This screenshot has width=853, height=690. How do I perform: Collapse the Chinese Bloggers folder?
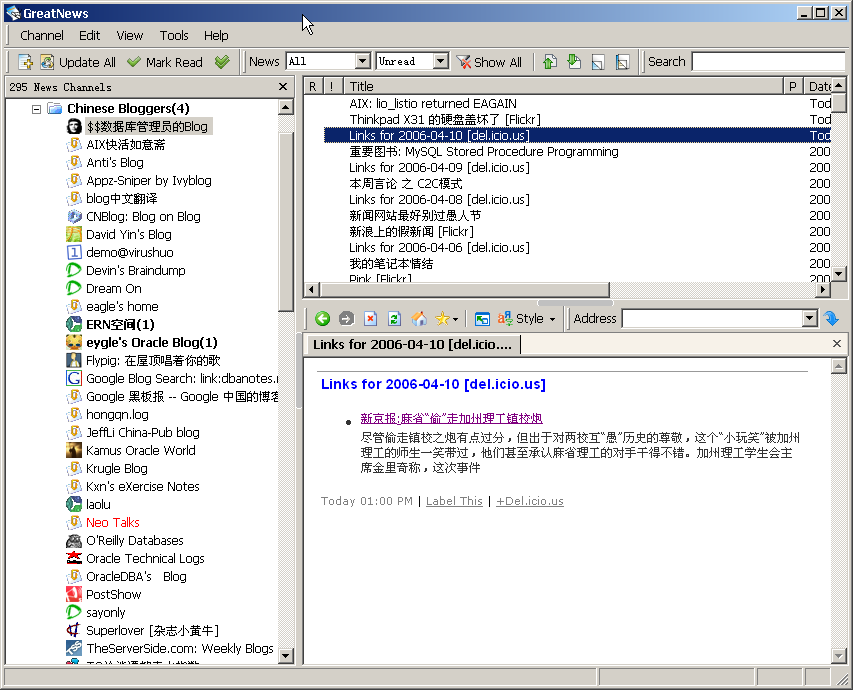[x=36, y=109]
